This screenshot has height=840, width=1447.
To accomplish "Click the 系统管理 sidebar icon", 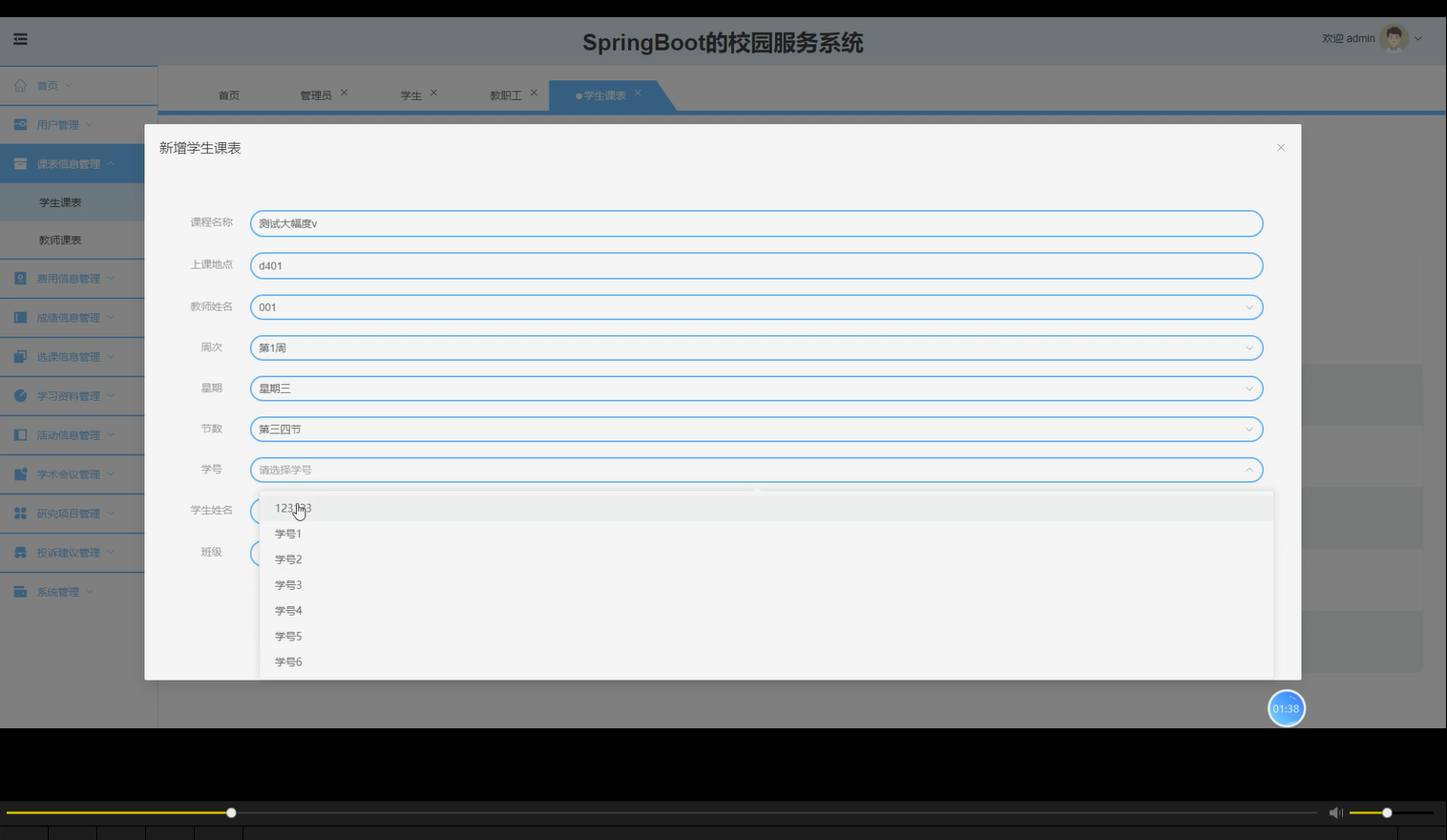I will tap(20, 591).
